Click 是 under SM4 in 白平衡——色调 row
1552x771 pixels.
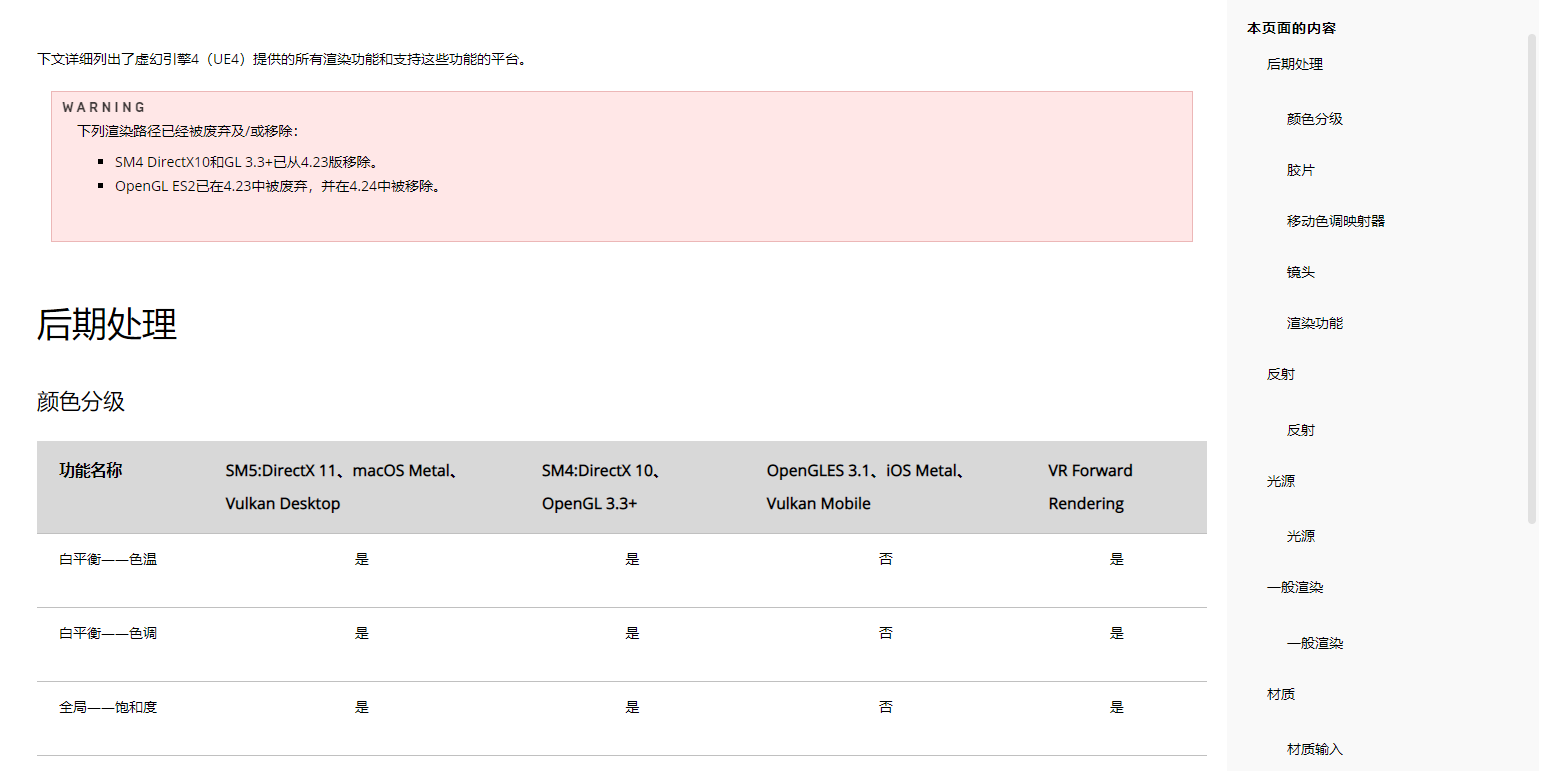pos(632,633)
